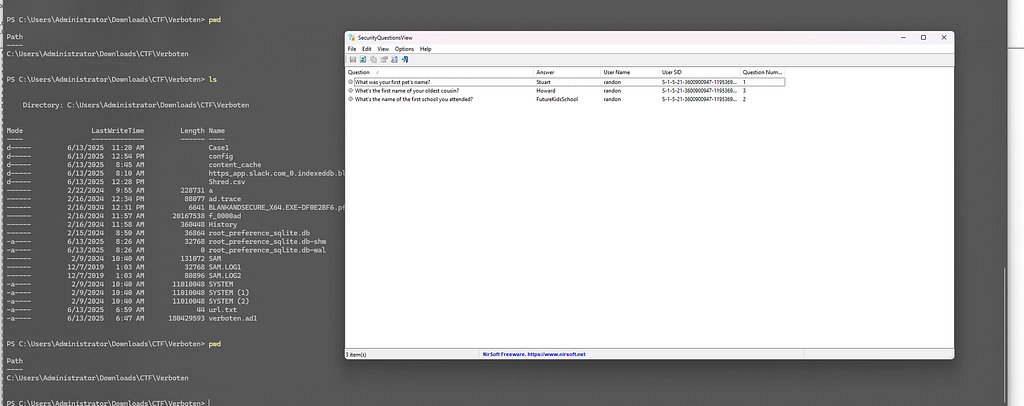Sort by the User SID column header
This screenshot has height=406, width=1024.
coord(699,72)
